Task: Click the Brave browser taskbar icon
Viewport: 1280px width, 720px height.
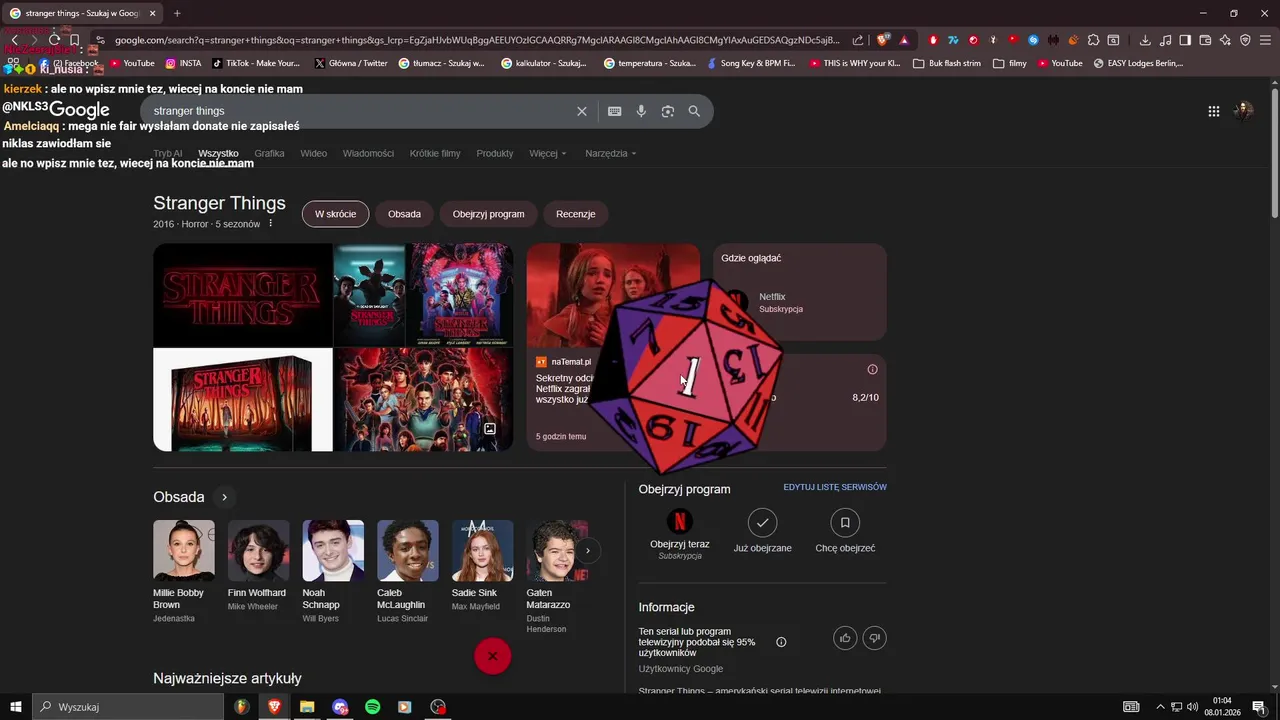Action: coord(274,707)
